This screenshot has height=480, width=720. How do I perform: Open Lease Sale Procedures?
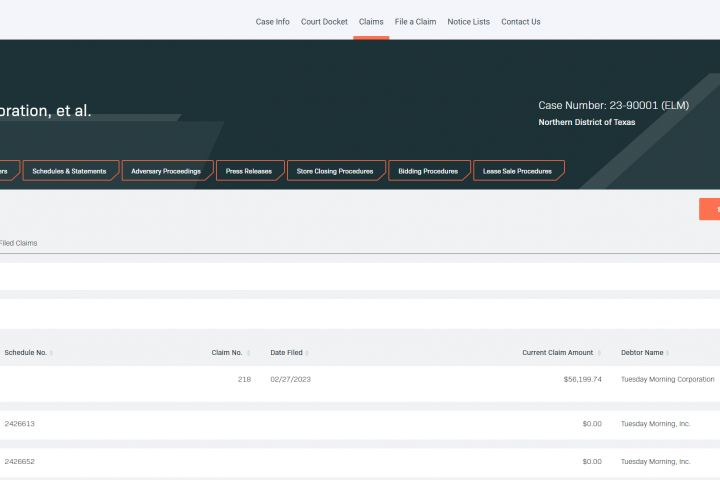[x=519, y=171]
